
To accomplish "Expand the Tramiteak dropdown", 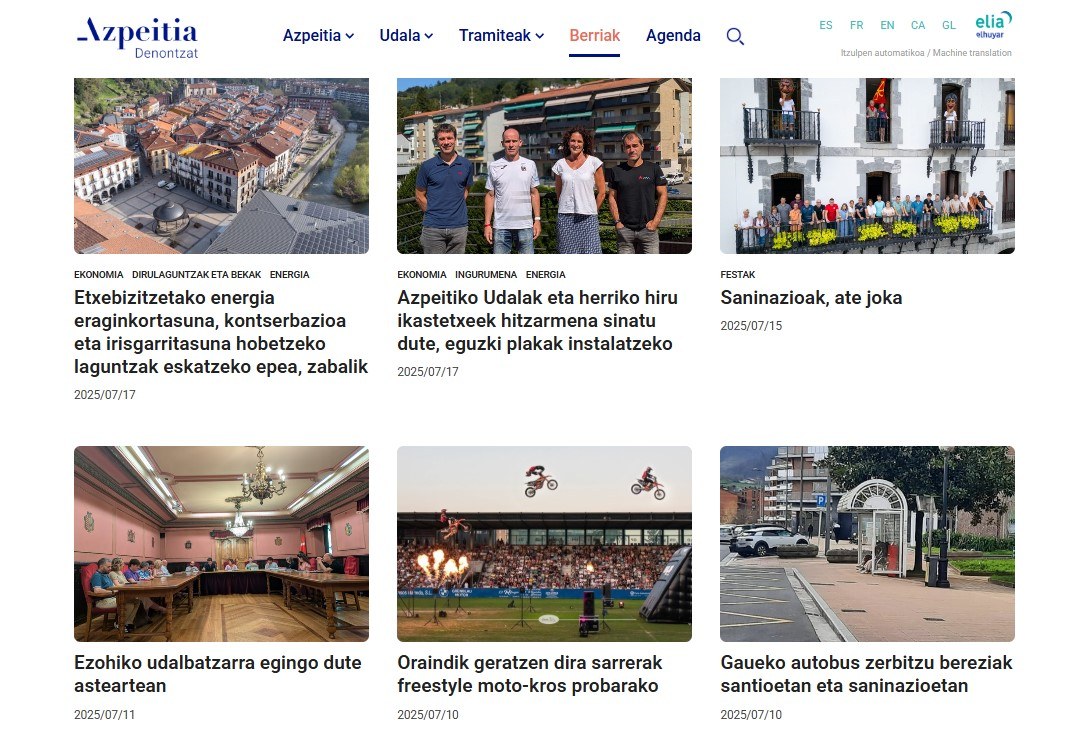I will tap(500, 35).
